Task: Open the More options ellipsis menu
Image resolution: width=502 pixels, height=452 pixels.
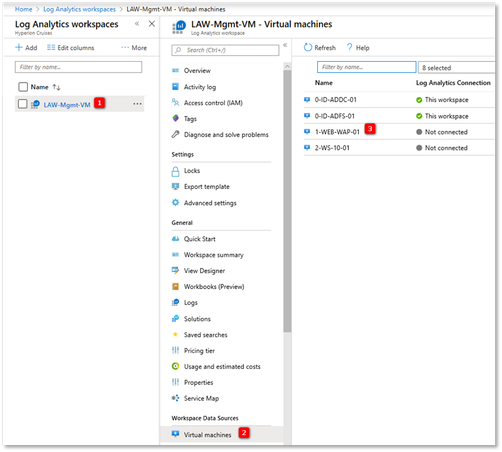Action: [134, 48]
